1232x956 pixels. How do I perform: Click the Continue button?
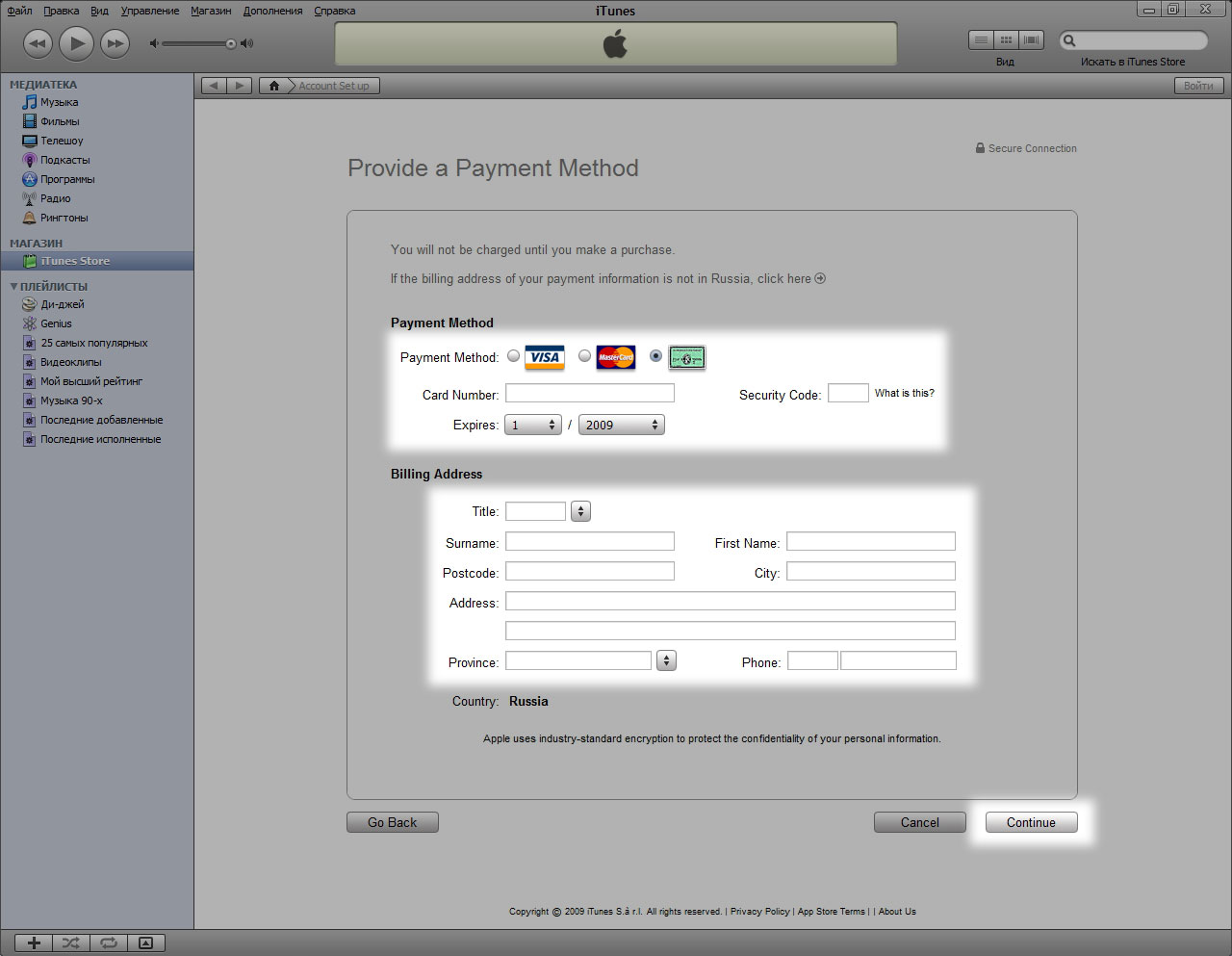click(1031, 822)
